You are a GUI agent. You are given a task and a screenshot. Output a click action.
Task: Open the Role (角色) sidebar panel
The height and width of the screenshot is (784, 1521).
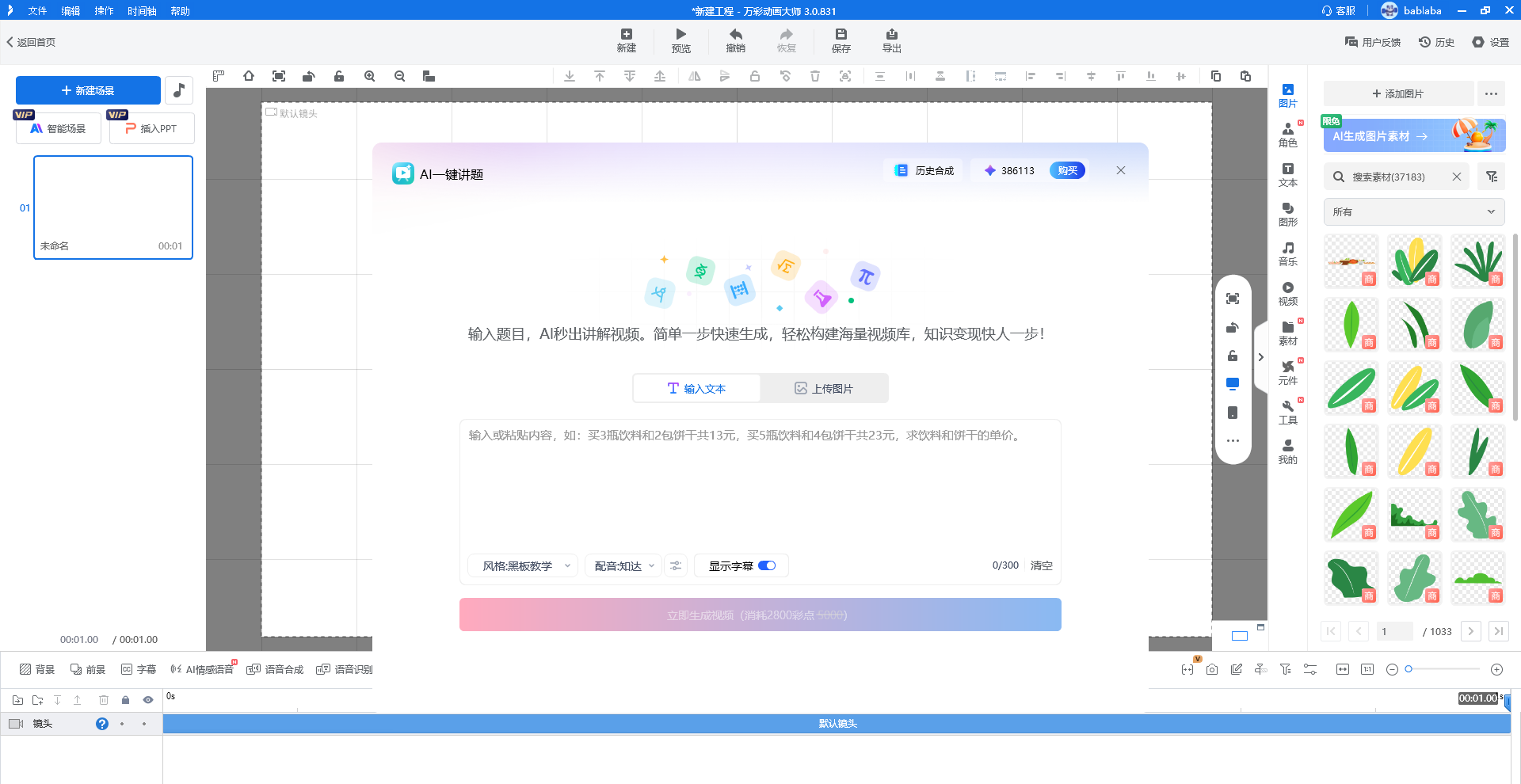point(1287,135)
